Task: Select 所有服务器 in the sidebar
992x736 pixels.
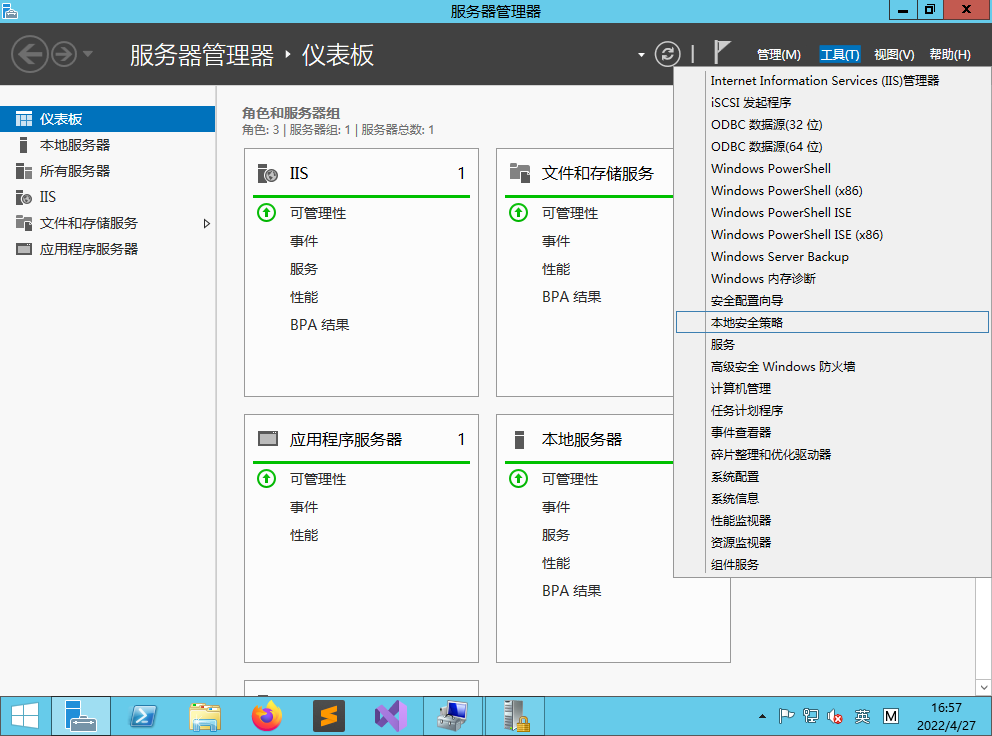Action: [108, 171]
